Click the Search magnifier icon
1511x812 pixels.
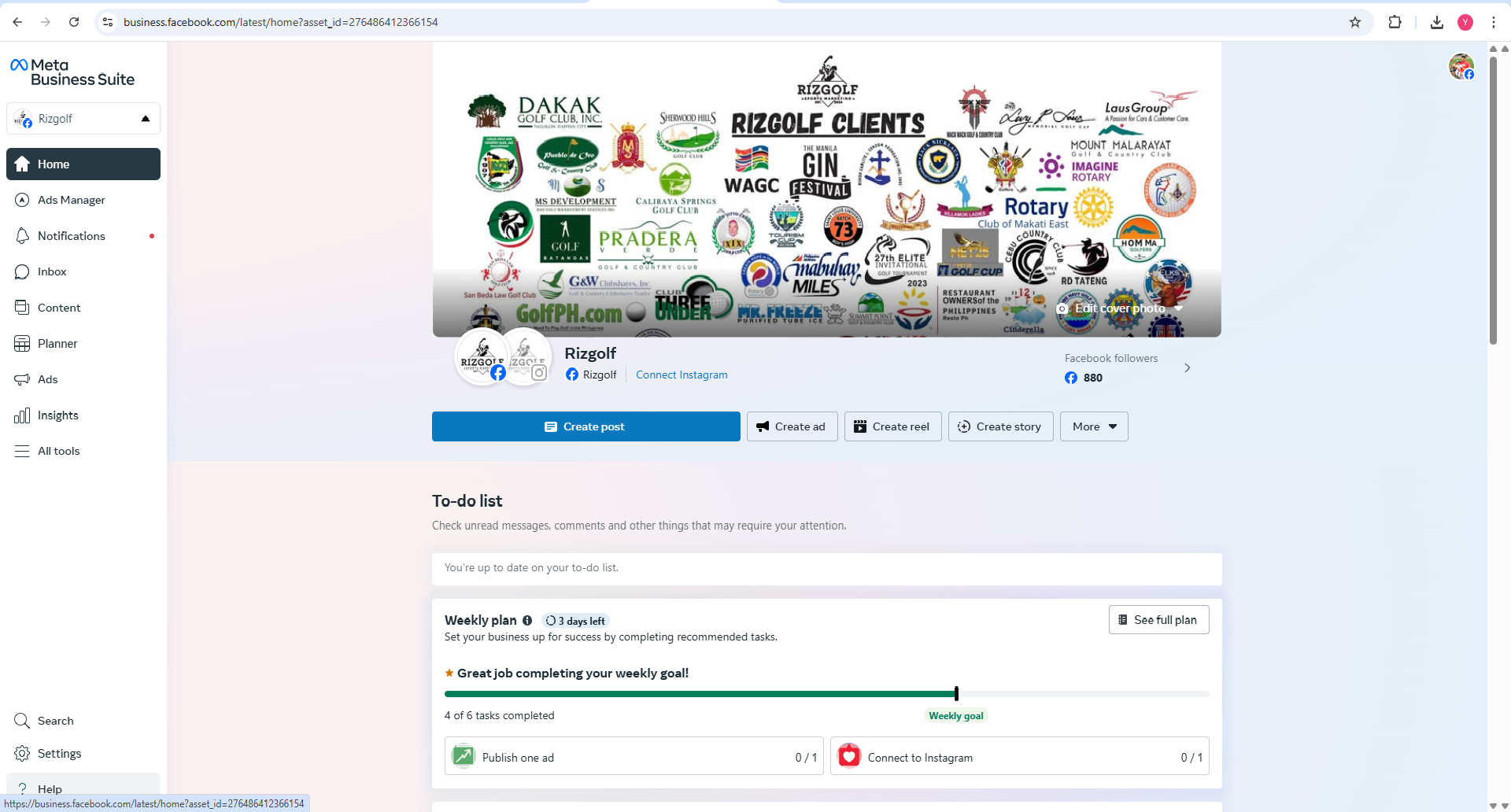point(22,721)
